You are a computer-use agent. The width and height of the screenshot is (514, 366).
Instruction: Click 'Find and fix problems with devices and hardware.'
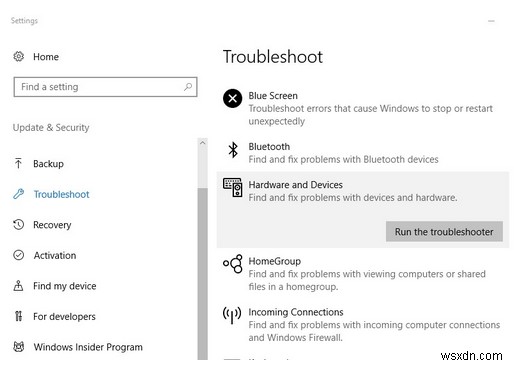pos(353,198)
